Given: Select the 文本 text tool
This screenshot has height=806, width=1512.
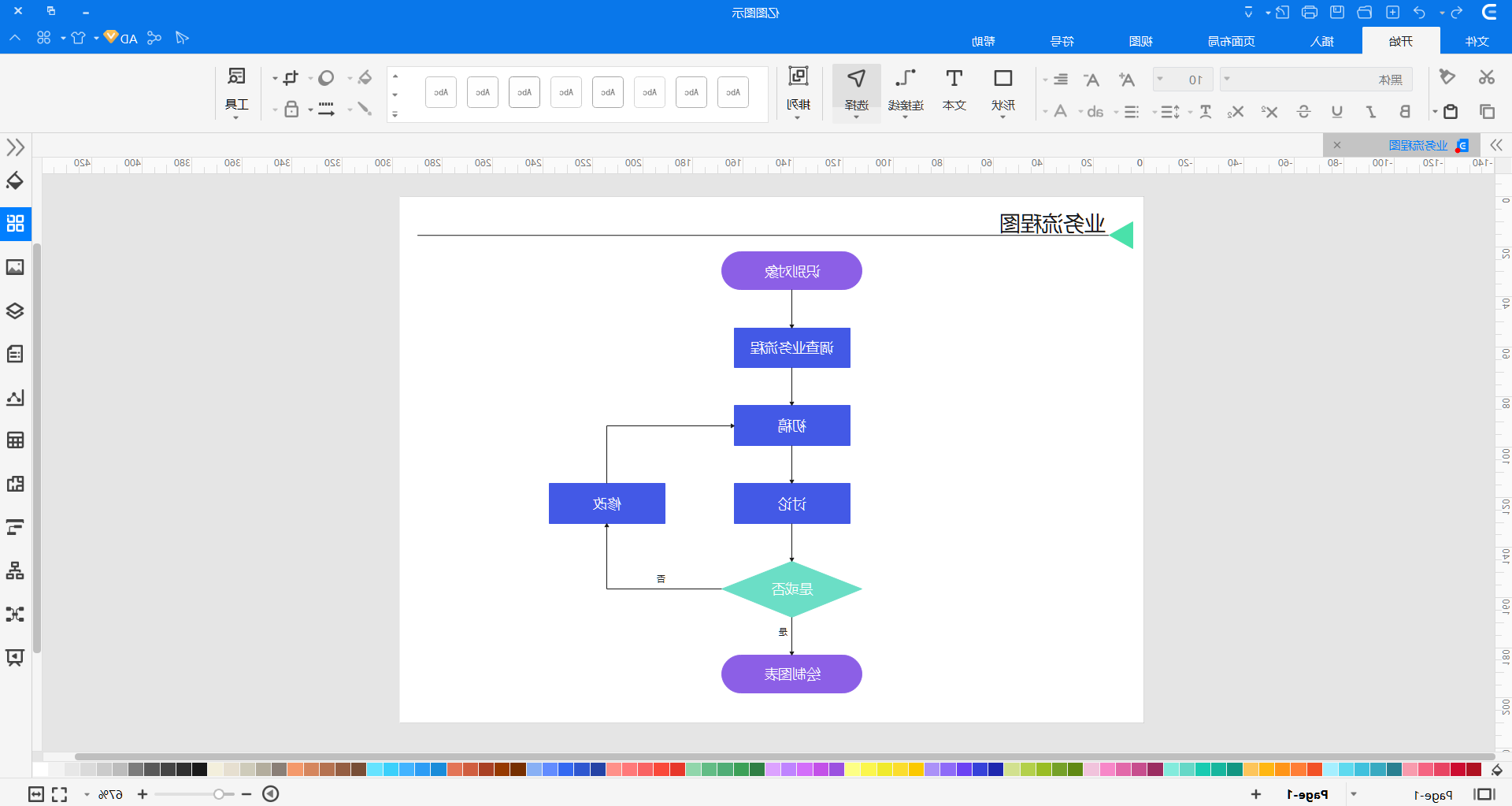Looking at the screenshot, I should pos(954,91).
